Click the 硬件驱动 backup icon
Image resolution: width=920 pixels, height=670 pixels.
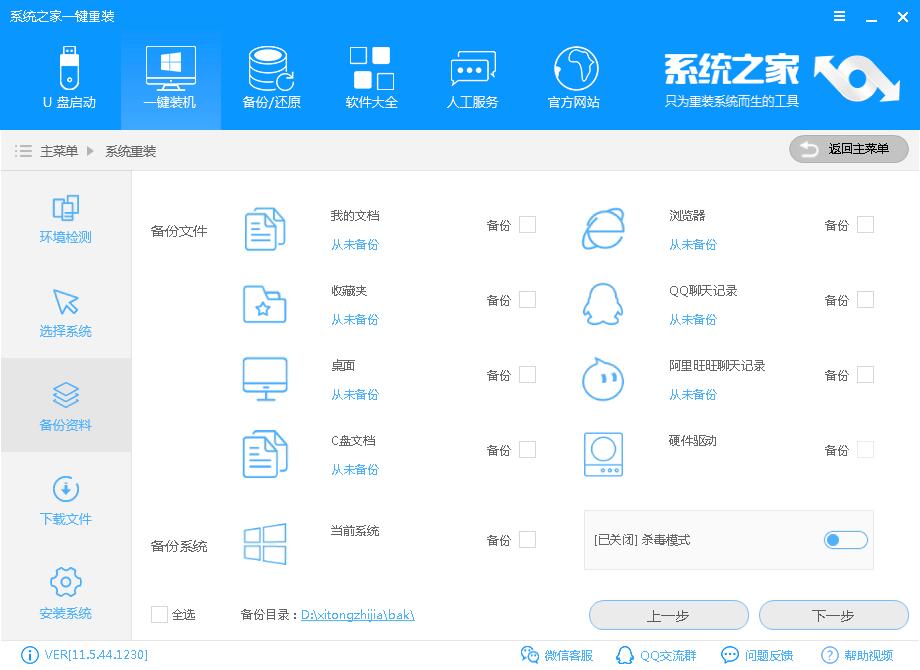[602, 453]
